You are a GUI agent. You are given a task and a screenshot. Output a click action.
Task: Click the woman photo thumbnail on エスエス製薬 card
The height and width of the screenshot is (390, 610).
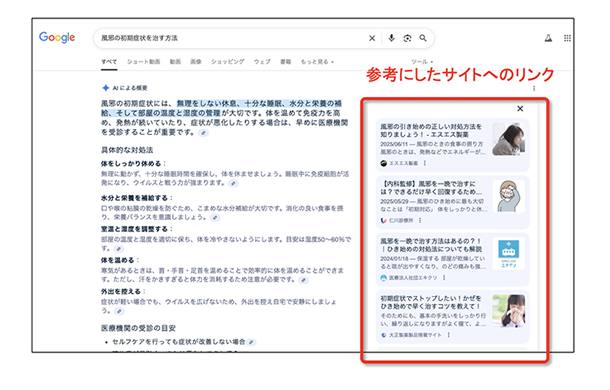tap(508, 139)
